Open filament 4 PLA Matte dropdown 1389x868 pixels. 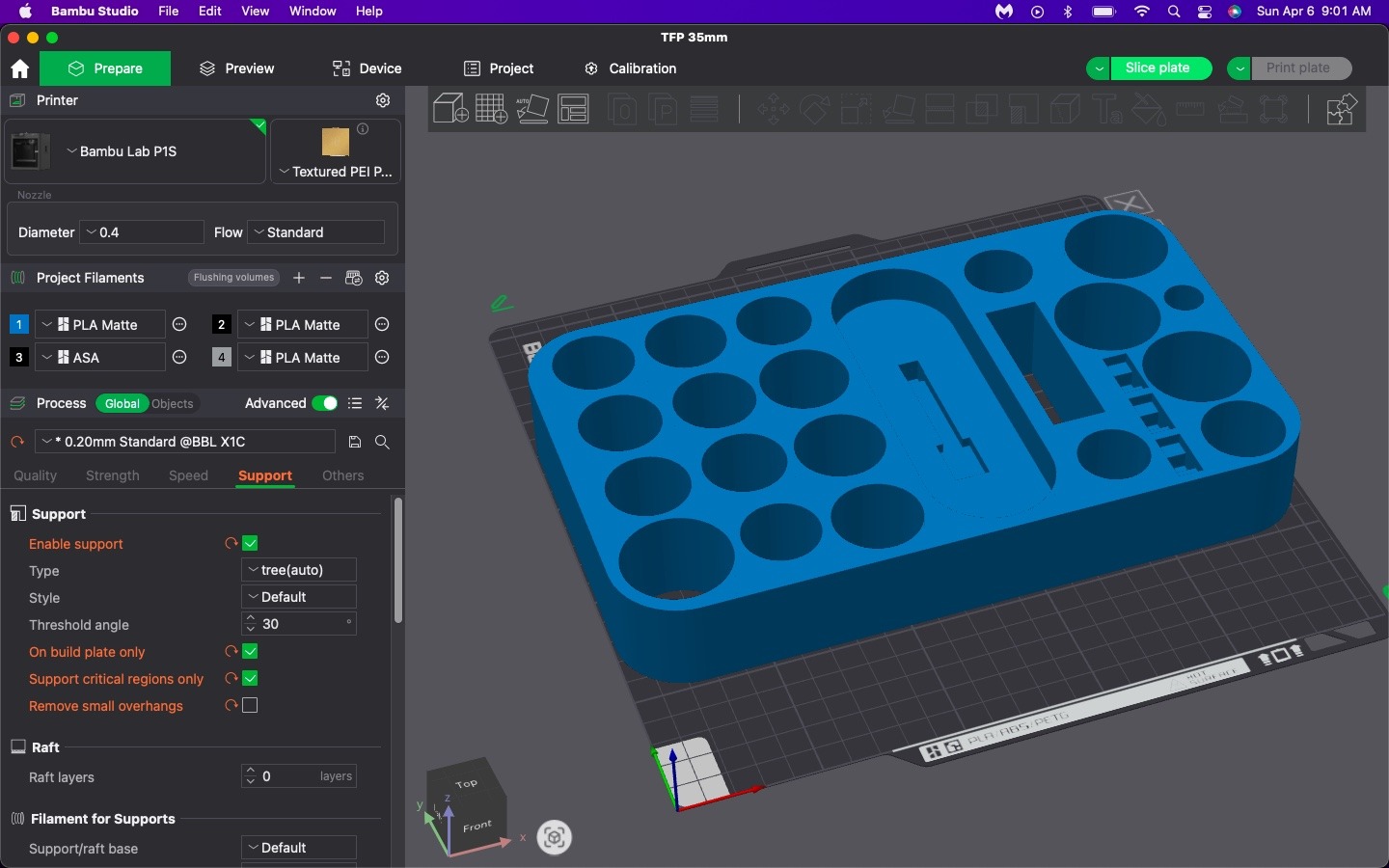(x=302, y=358)
